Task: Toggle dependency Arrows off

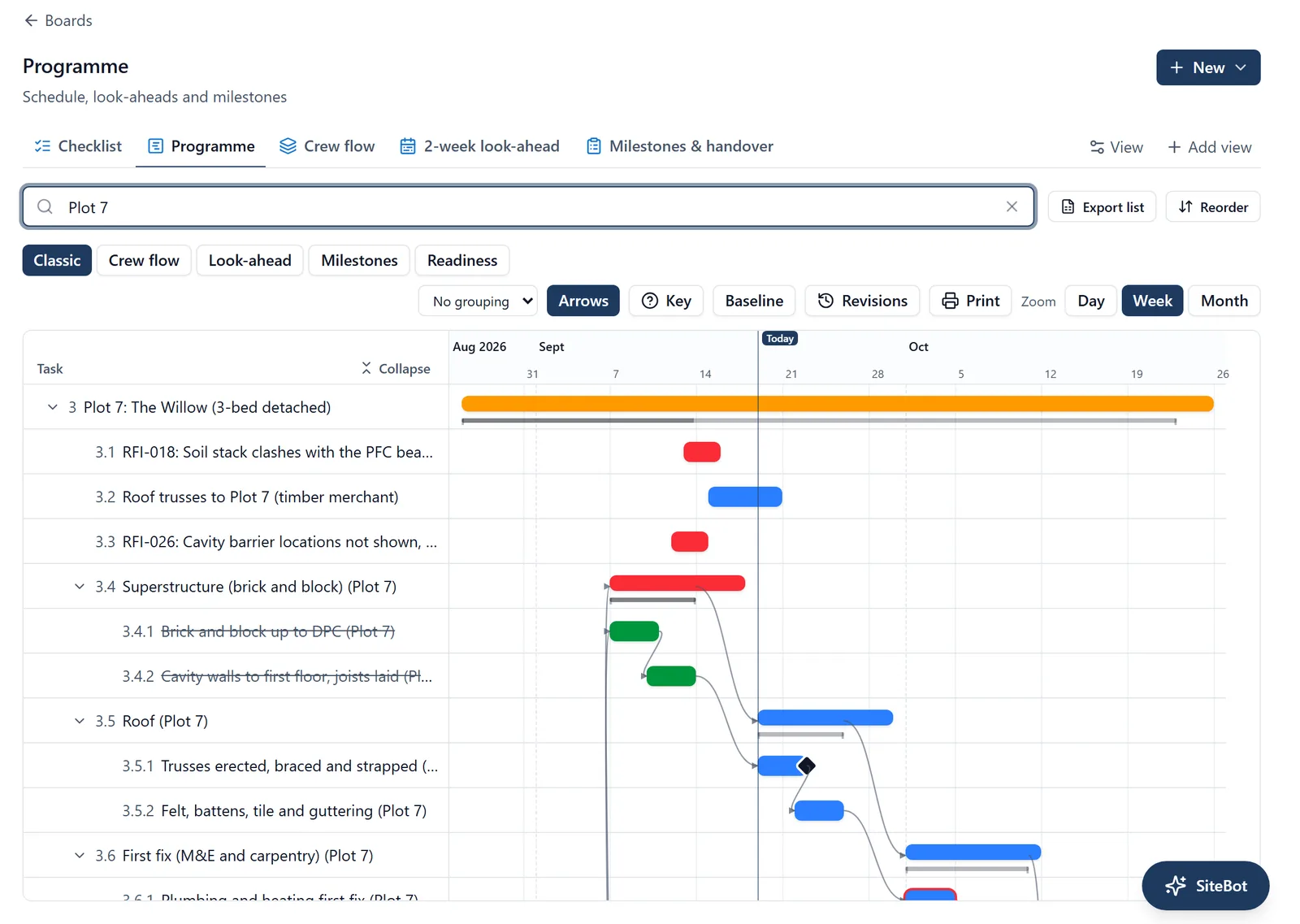Action: pos(583,301)
